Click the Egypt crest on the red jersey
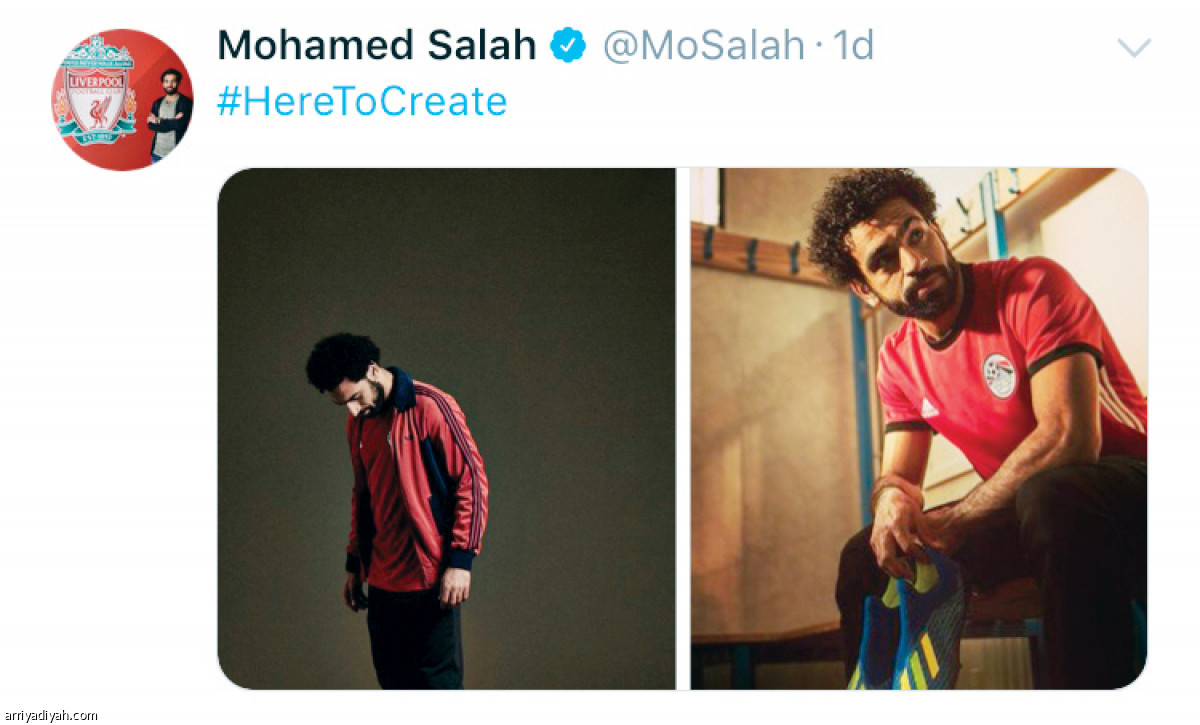This screenshot has width=1200, height=725. coord(998,375)
